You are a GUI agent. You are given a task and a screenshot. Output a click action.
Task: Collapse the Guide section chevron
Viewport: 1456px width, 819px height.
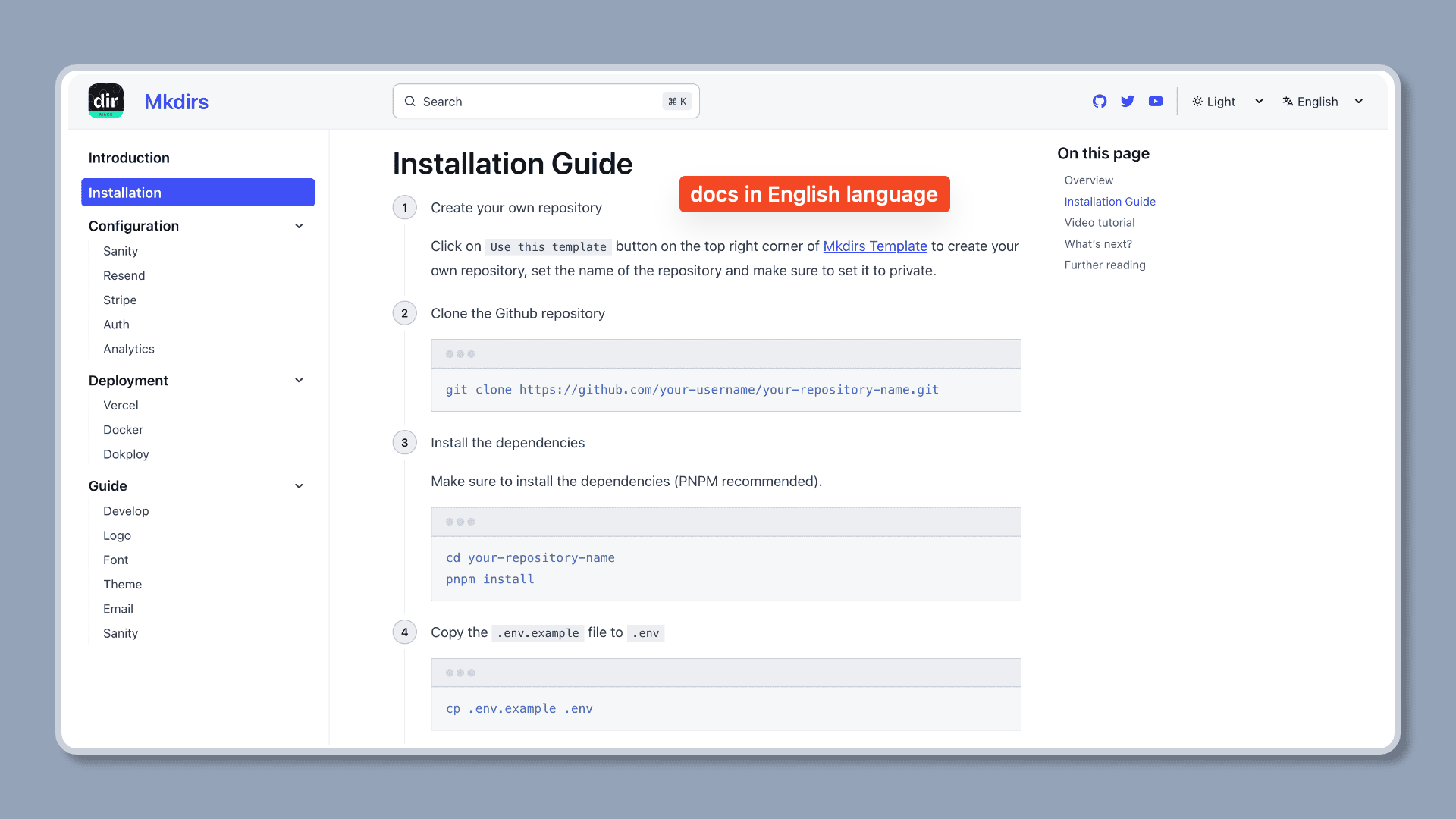point(299,485)
